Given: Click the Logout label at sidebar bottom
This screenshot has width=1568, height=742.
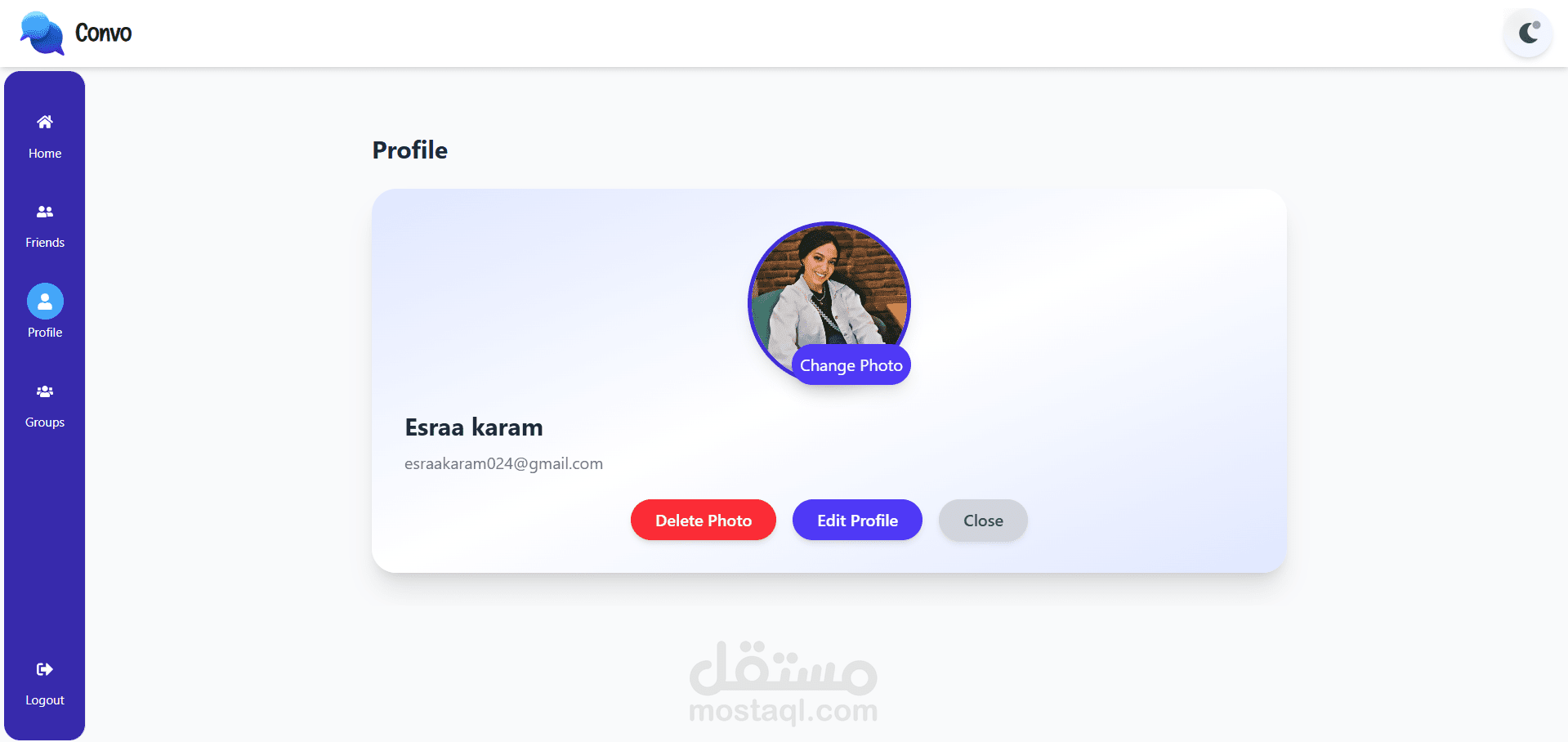Looking at the screenshot, I should coord(45,700).
